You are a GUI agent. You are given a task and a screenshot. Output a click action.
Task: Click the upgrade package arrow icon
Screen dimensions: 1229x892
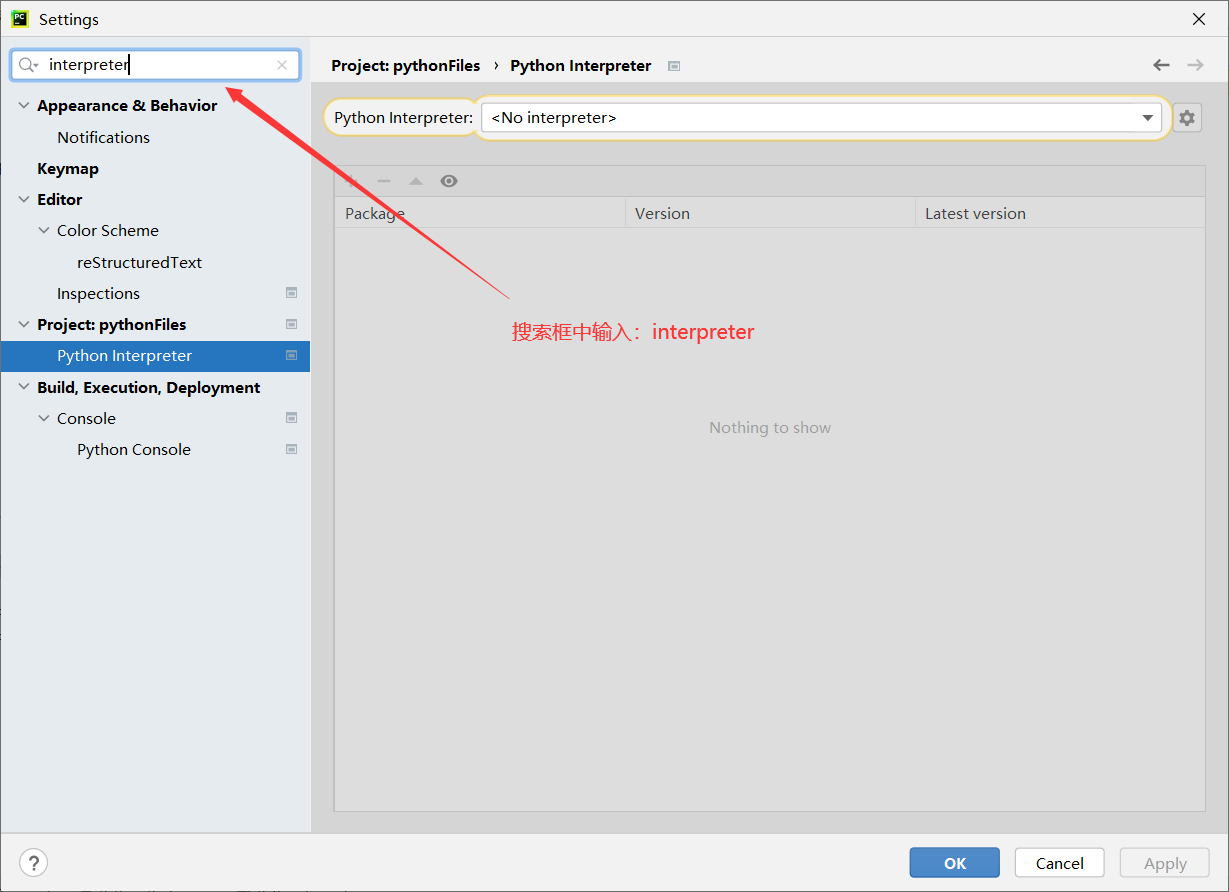[416, 181]
